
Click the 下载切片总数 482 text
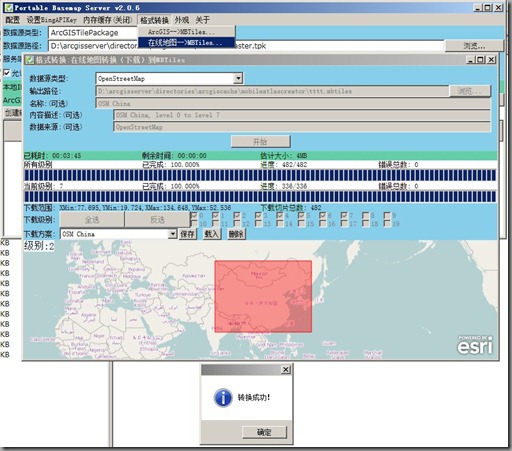click(x=291, y=208)
